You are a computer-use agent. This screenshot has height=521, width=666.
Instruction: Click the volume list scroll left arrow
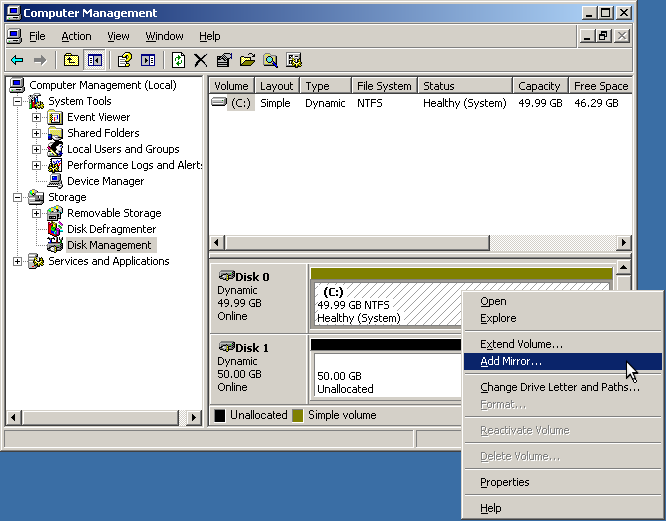pos(217,243)
